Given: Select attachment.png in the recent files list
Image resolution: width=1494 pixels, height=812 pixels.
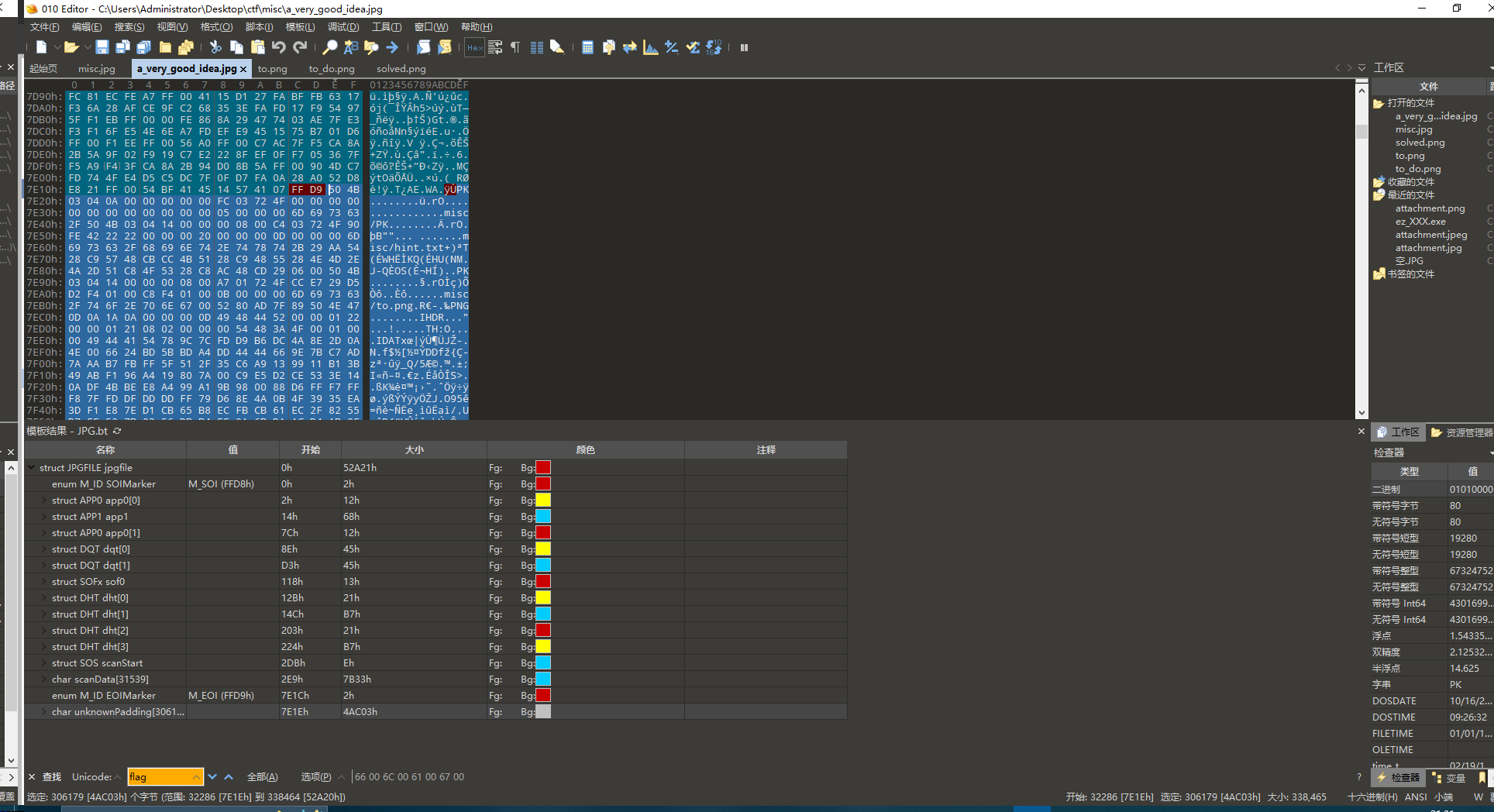Looking at the screenshot, I should [x=1430, y=208].
